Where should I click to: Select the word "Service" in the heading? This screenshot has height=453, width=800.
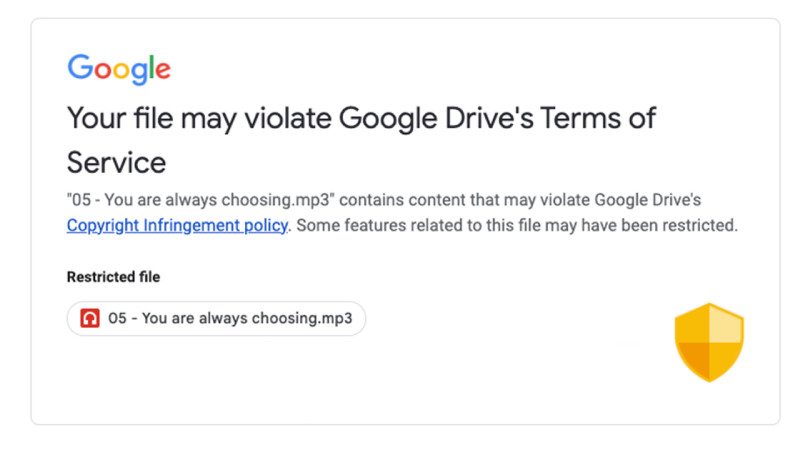[x=116, y=161]
